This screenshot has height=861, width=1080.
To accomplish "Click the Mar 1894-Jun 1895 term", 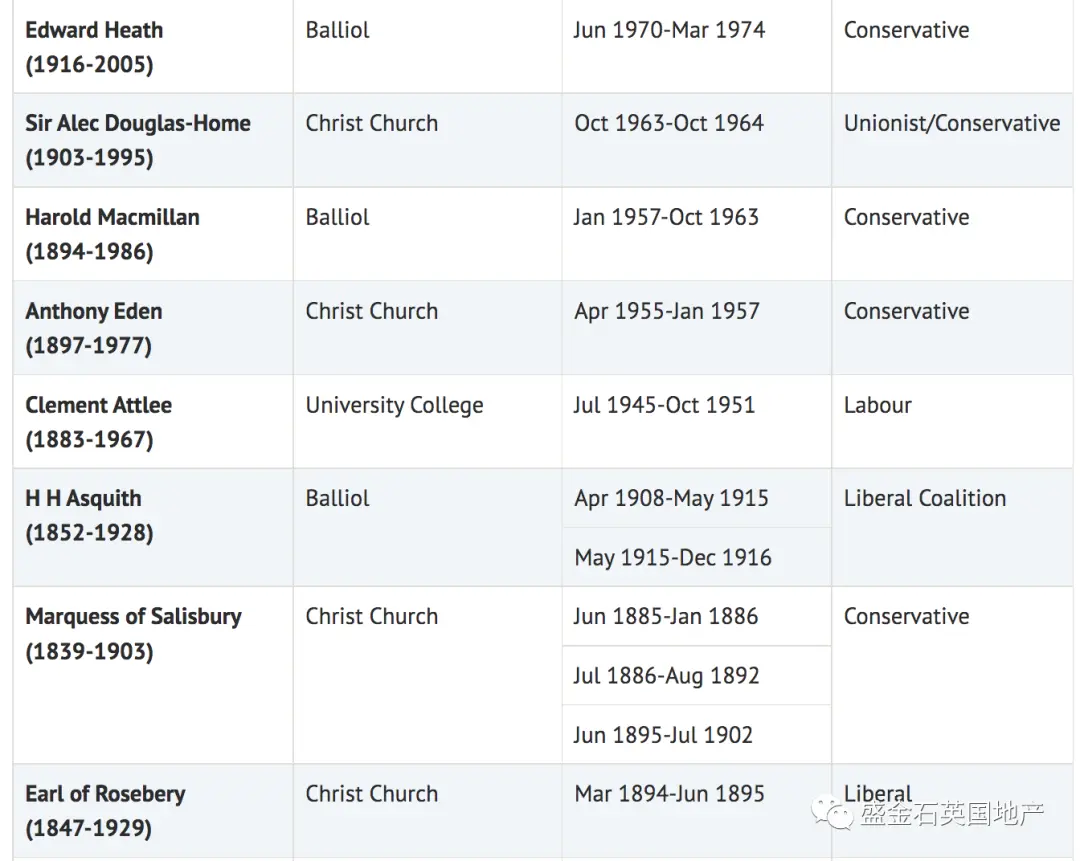I will pos(669,793).
